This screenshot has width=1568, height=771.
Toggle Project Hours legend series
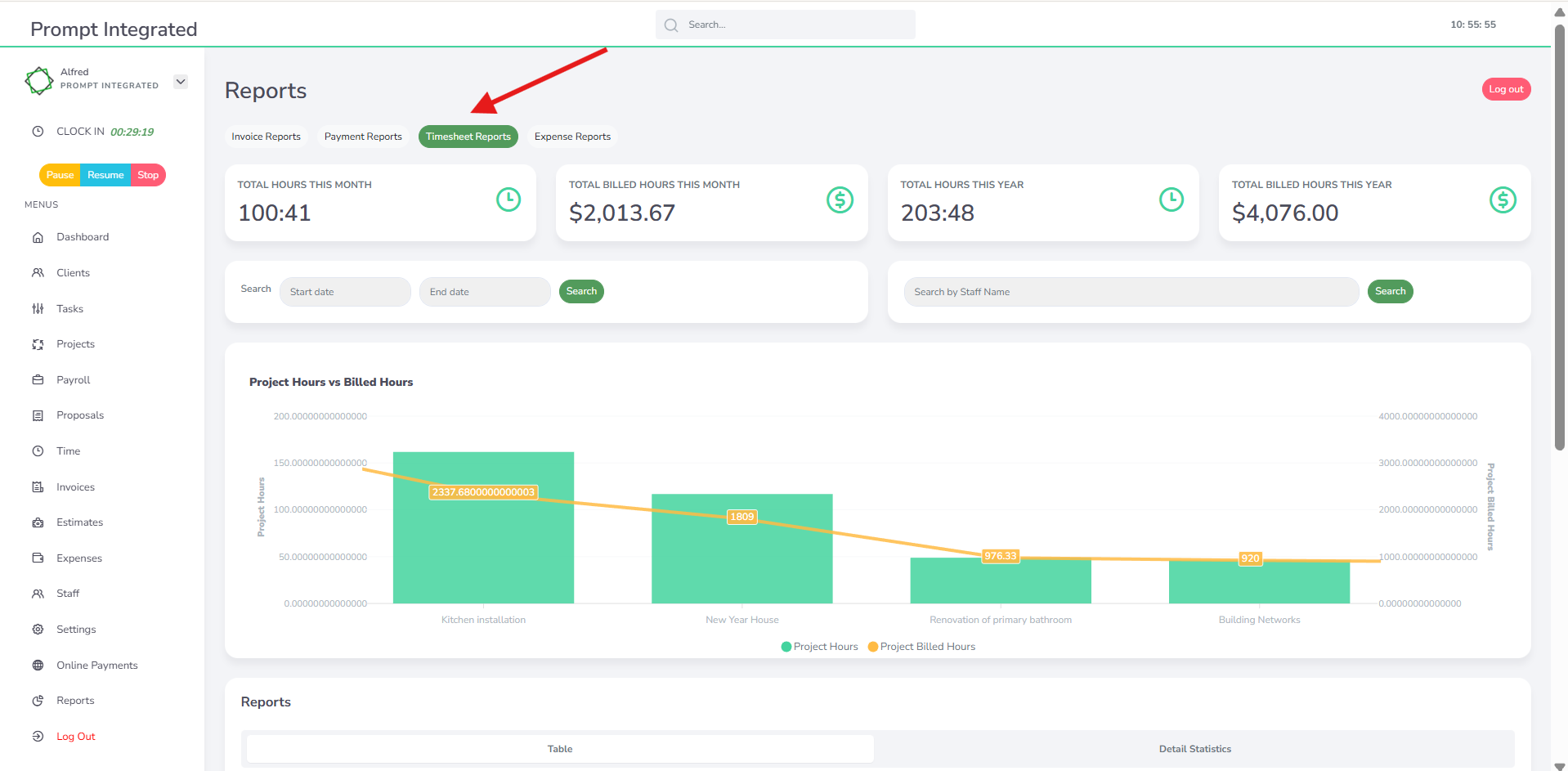(819, 647)
